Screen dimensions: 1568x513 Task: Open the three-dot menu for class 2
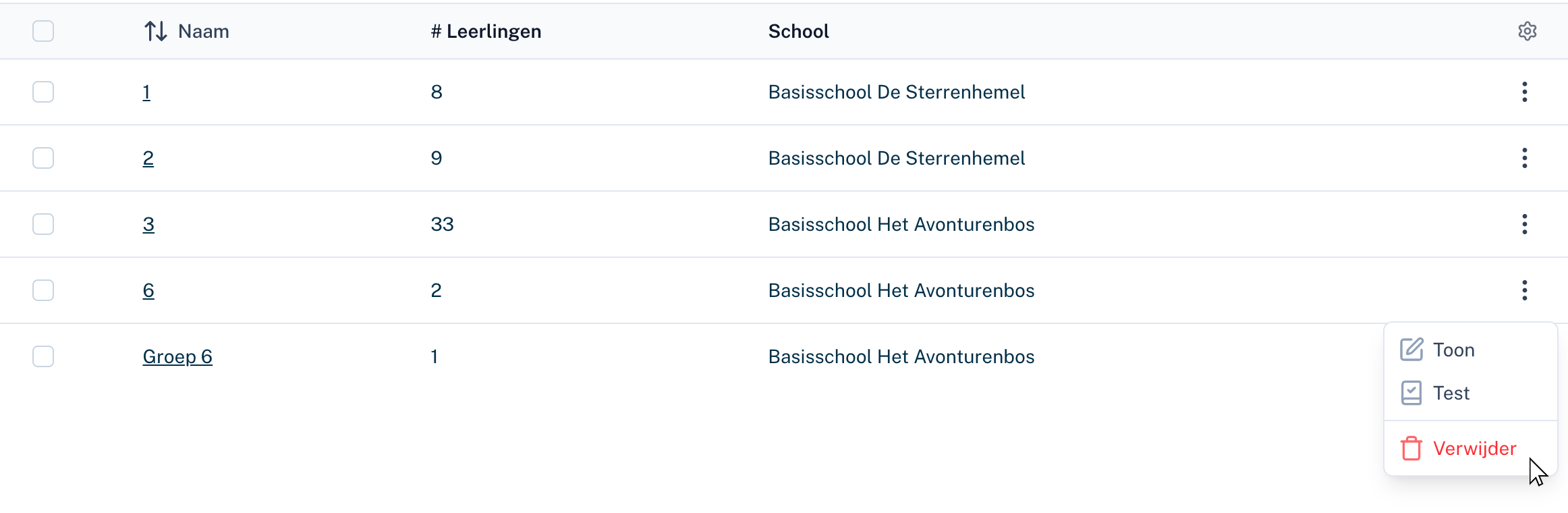click(1524, 158)
